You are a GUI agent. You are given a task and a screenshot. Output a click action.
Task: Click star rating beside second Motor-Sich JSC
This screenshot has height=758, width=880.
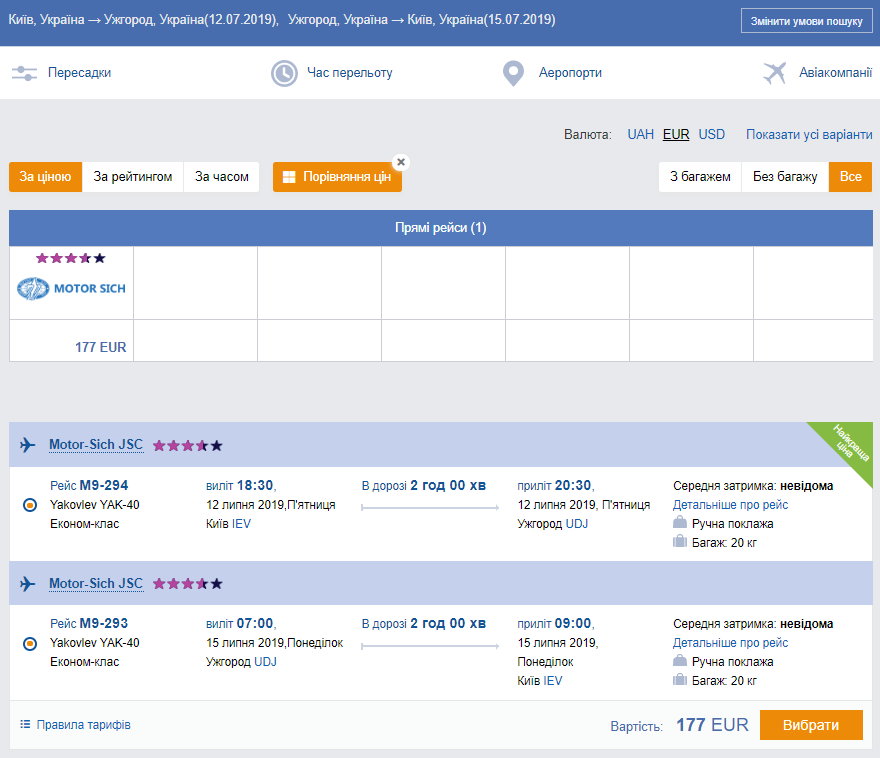pyautogui.click(x=188, y=584)
